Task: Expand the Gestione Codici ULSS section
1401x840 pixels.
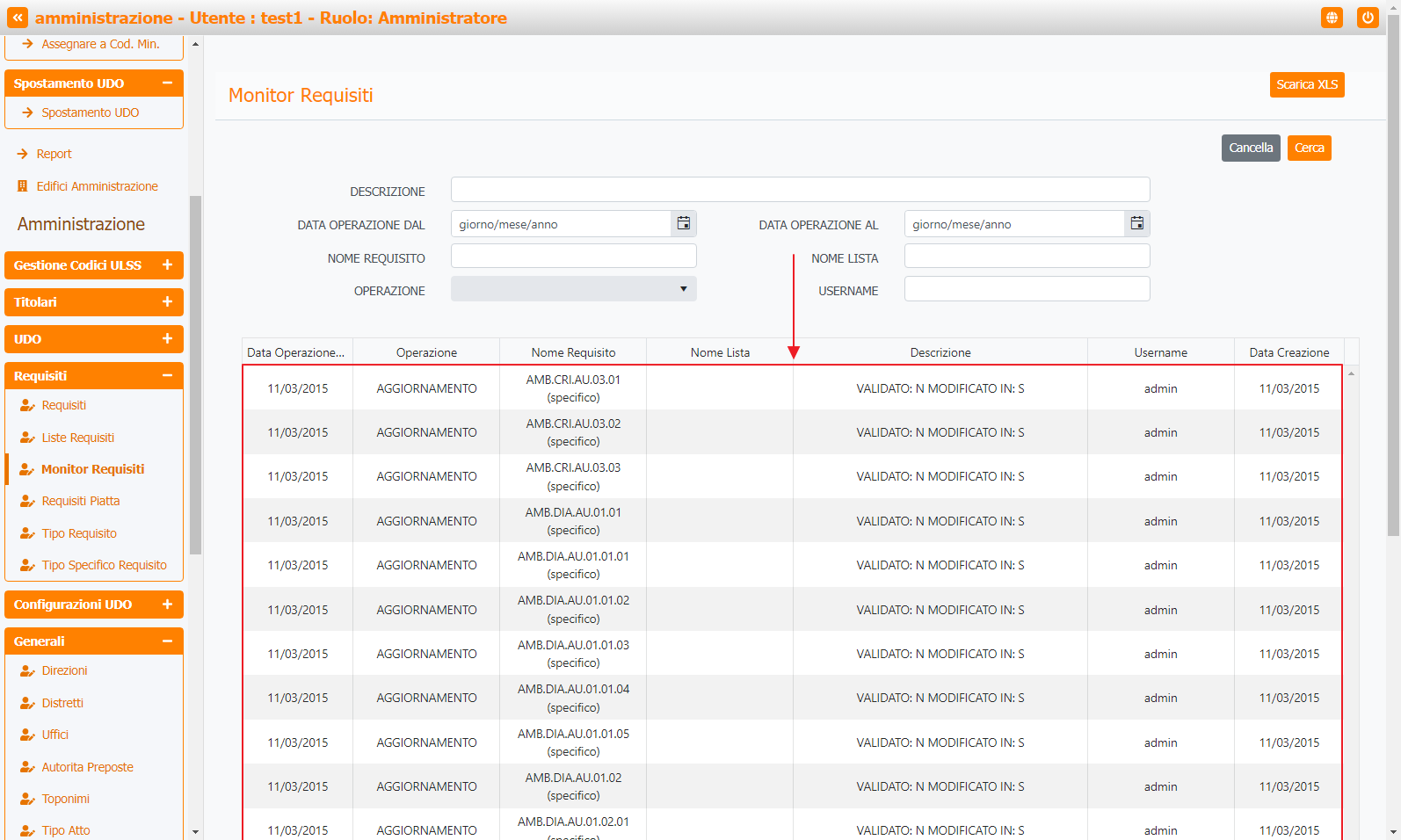Action: coord(167,265)
